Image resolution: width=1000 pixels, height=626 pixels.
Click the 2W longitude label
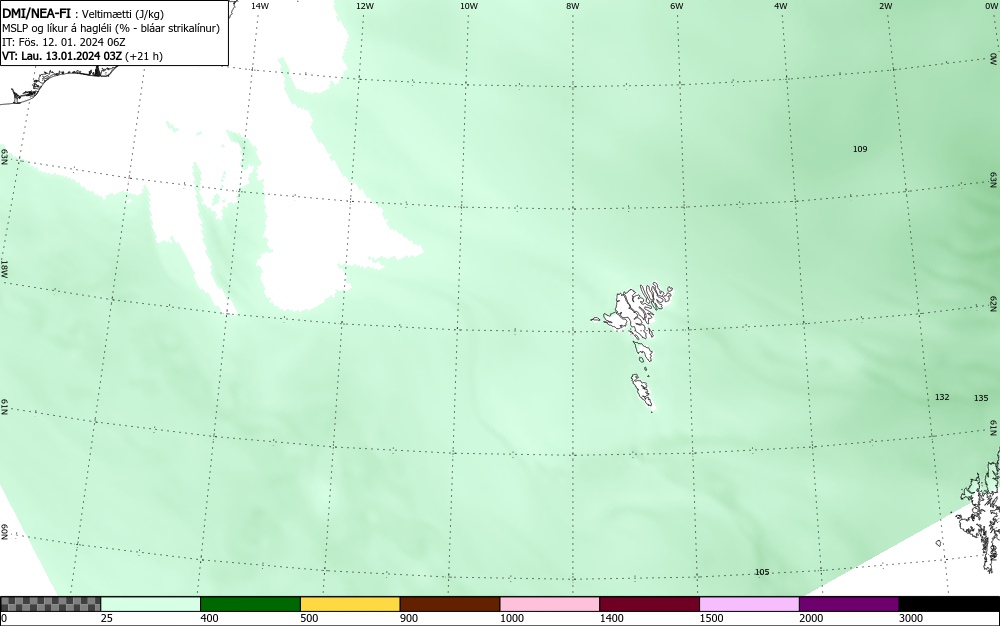coord(885,6)
